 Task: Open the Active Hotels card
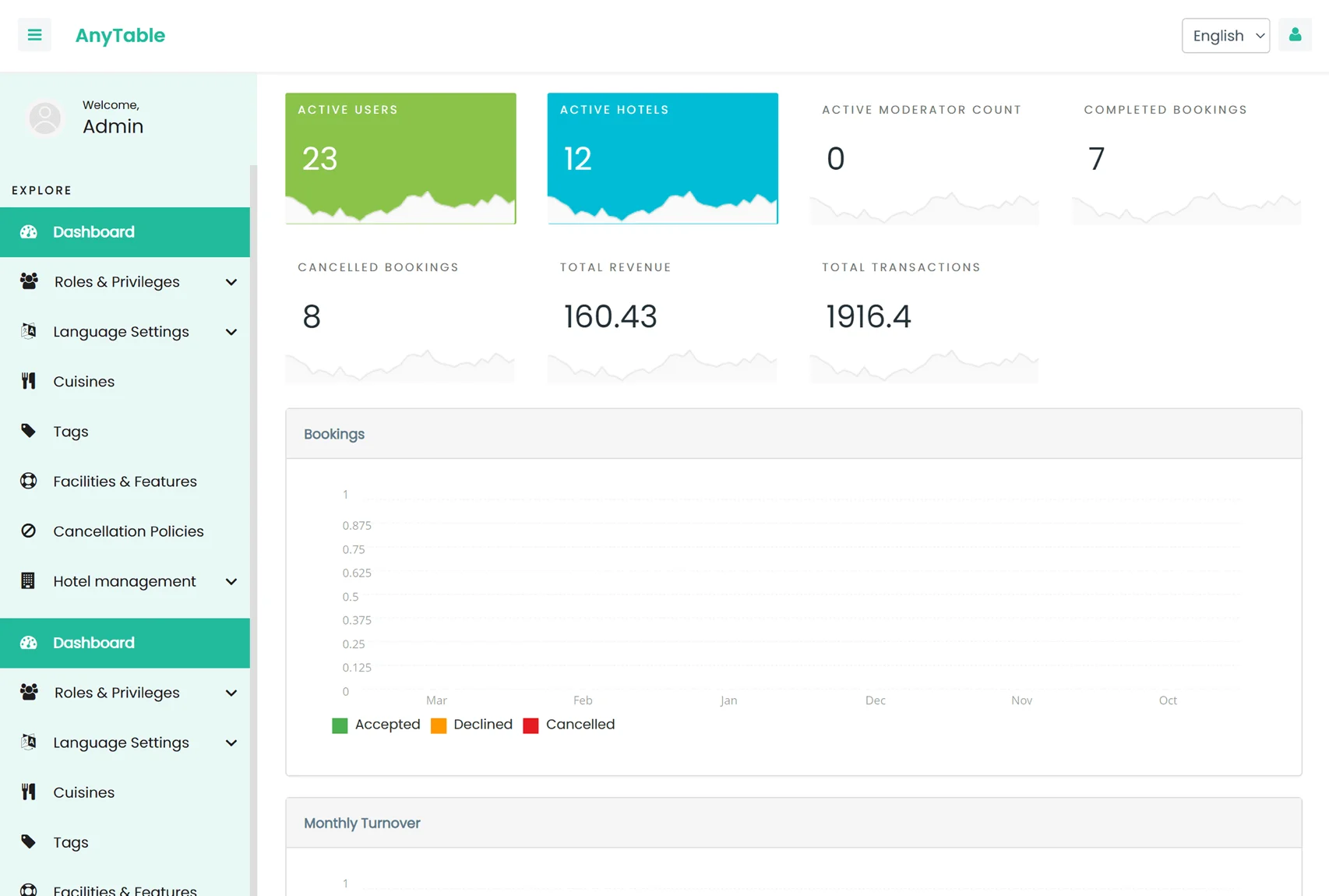click(x=662, y=158)
